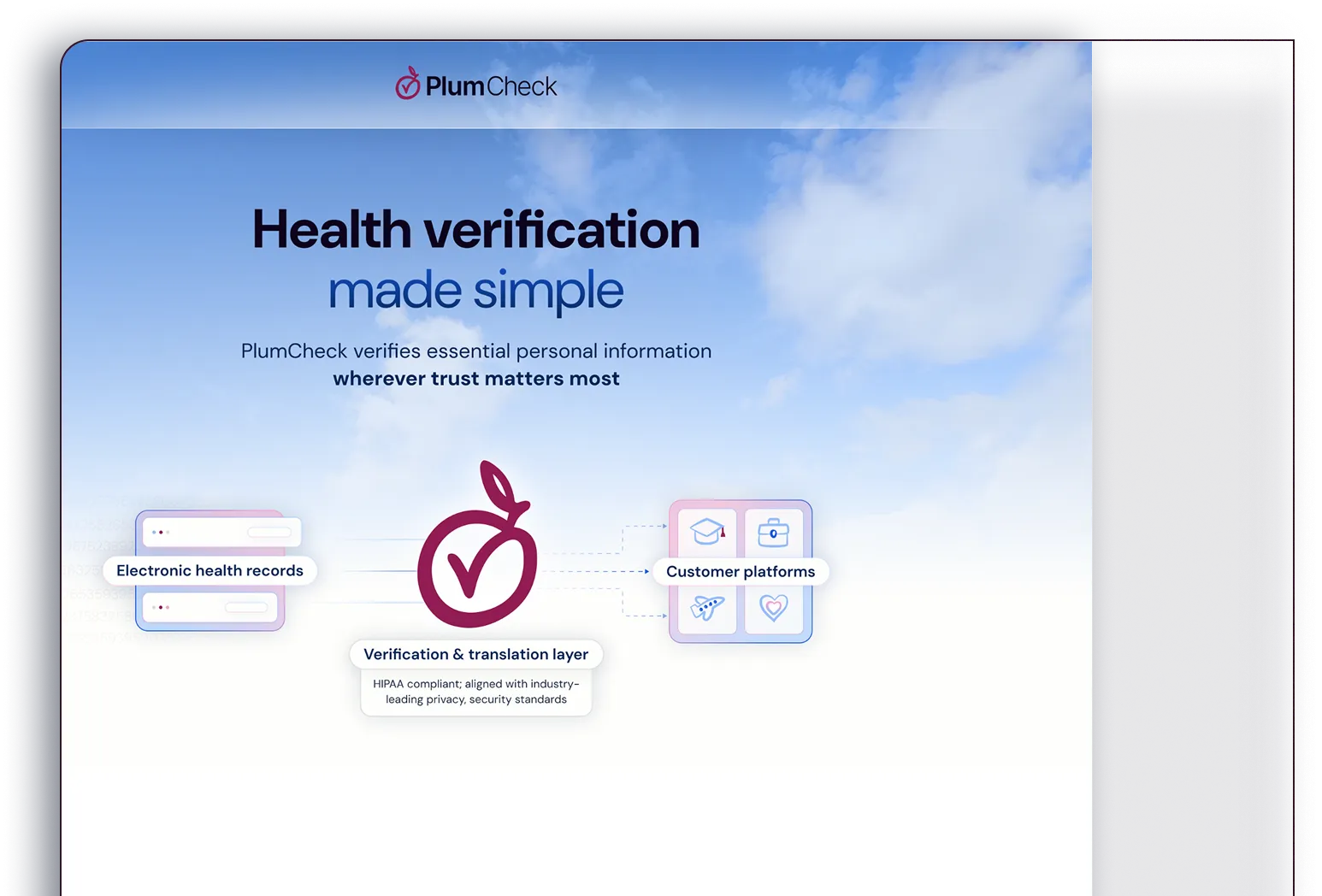The width and height of the screenshot is (1322, 896).
Task: Open the PlumCheck header menu
Action: click(x=475, y=85)
